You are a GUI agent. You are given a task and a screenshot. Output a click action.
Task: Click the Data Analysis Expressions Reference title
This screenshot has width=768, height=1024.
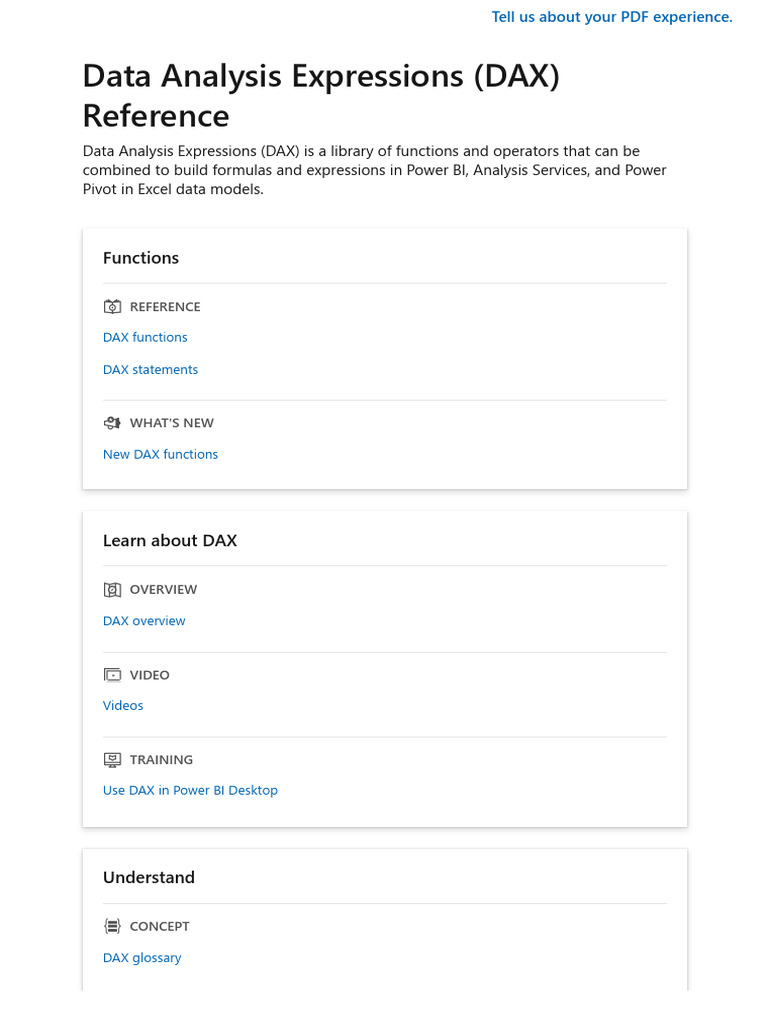pyautogui.click(x=320, y=96)
